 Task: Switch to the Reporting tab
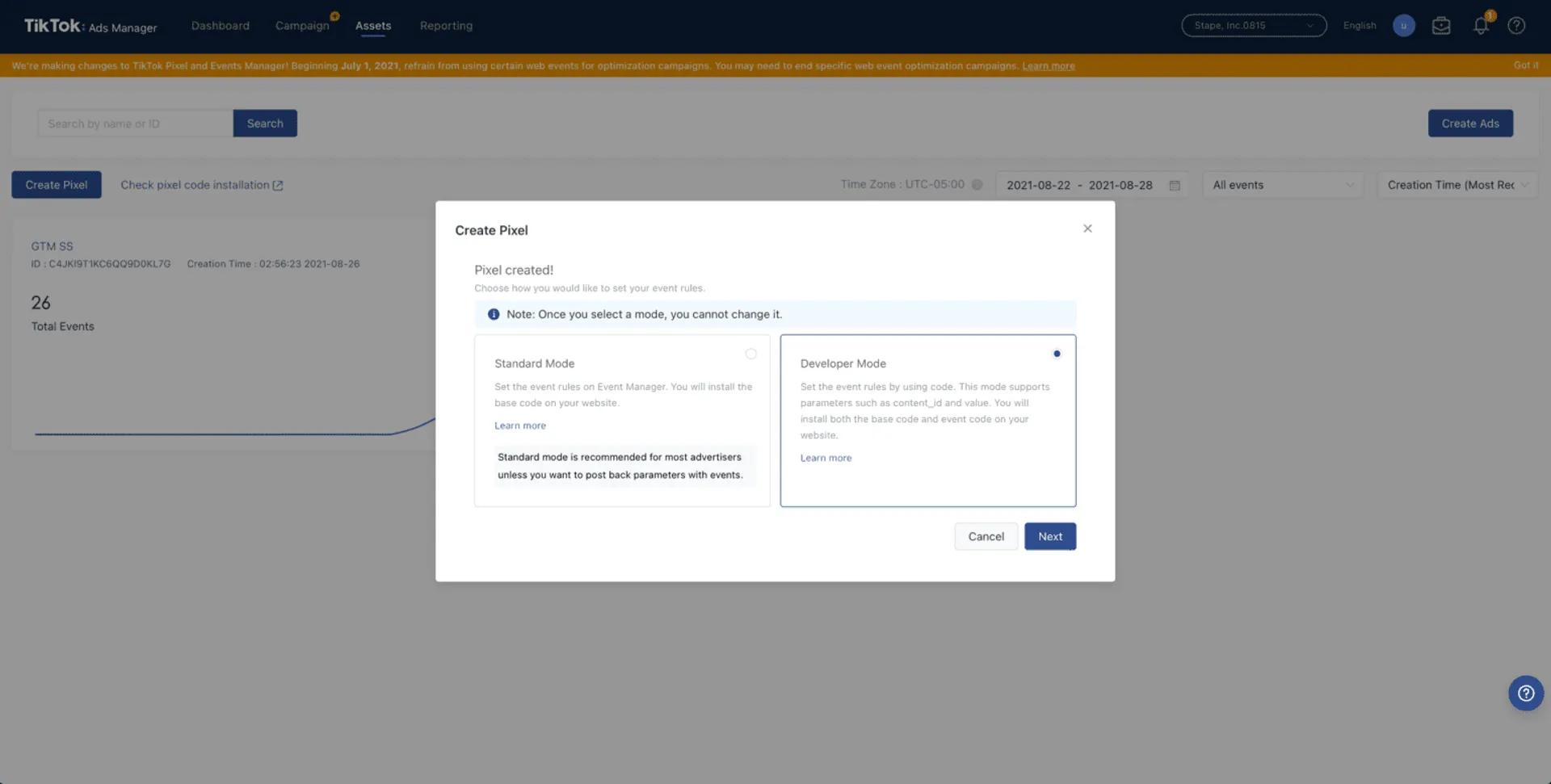pos(446,26)
